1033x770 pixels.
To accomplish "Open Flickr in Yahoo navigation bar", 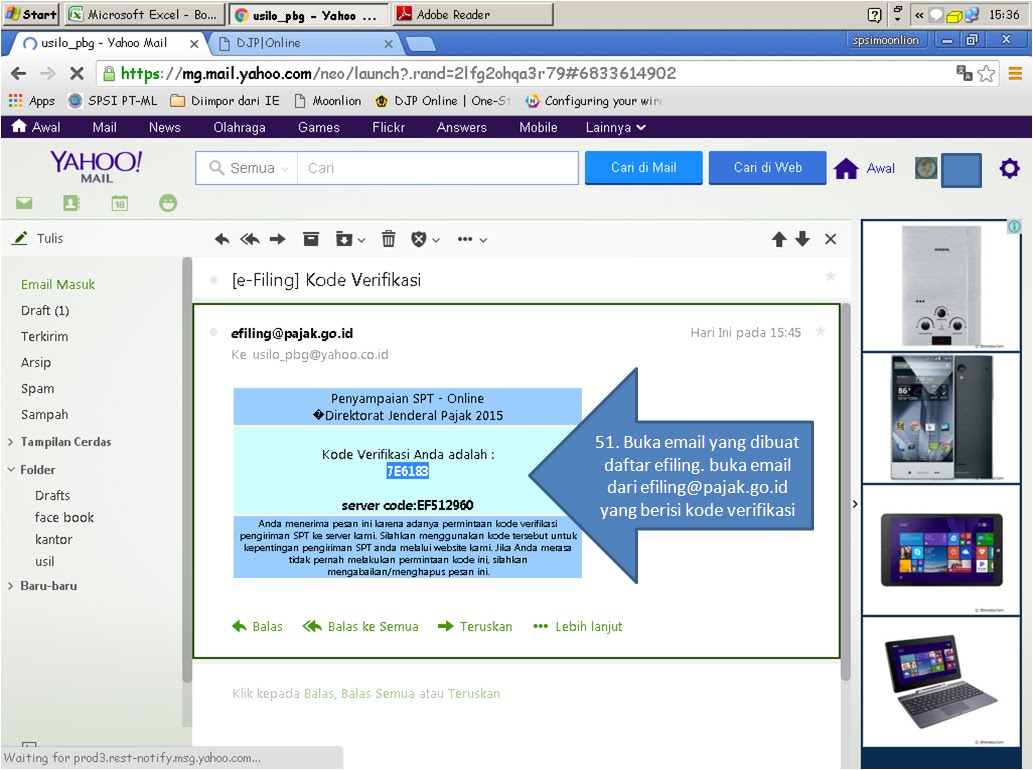I will coord(388,127).
